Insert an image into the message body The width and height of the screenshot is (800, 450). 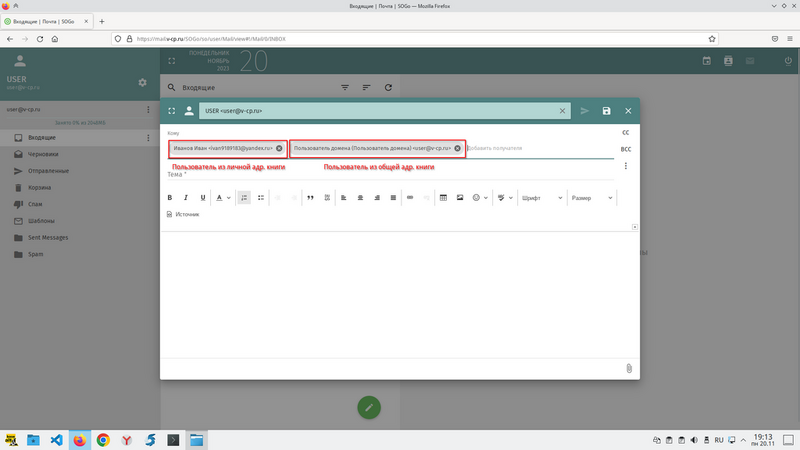[460, 198]
